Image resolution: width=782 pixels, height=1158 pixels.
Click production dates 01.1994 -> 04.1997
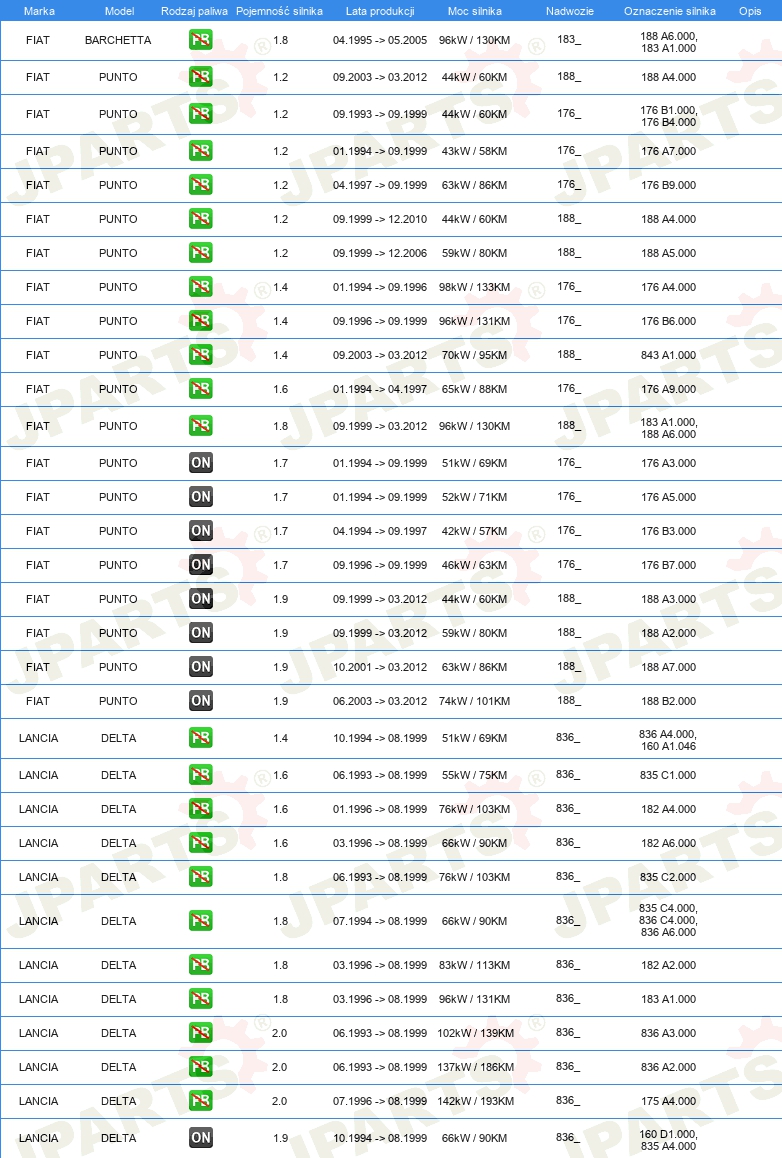click(380, 388)
